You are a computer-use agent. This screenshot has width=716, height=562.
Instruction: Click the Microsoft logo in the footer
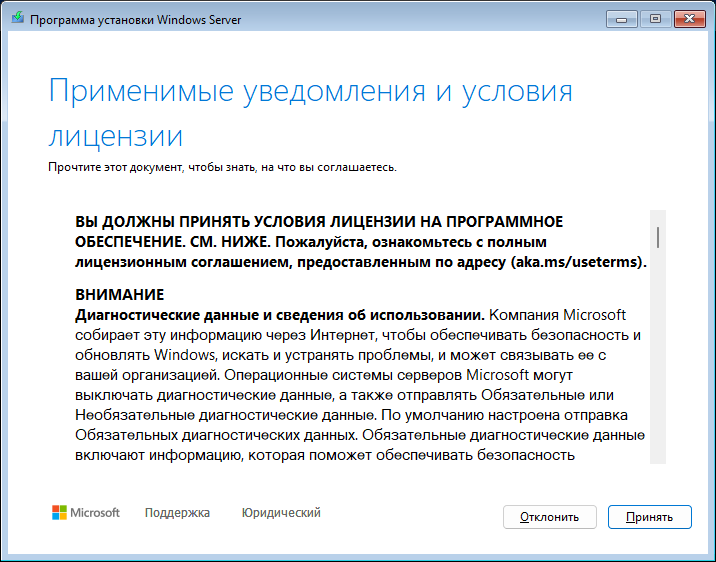click(x=86, y=513)
